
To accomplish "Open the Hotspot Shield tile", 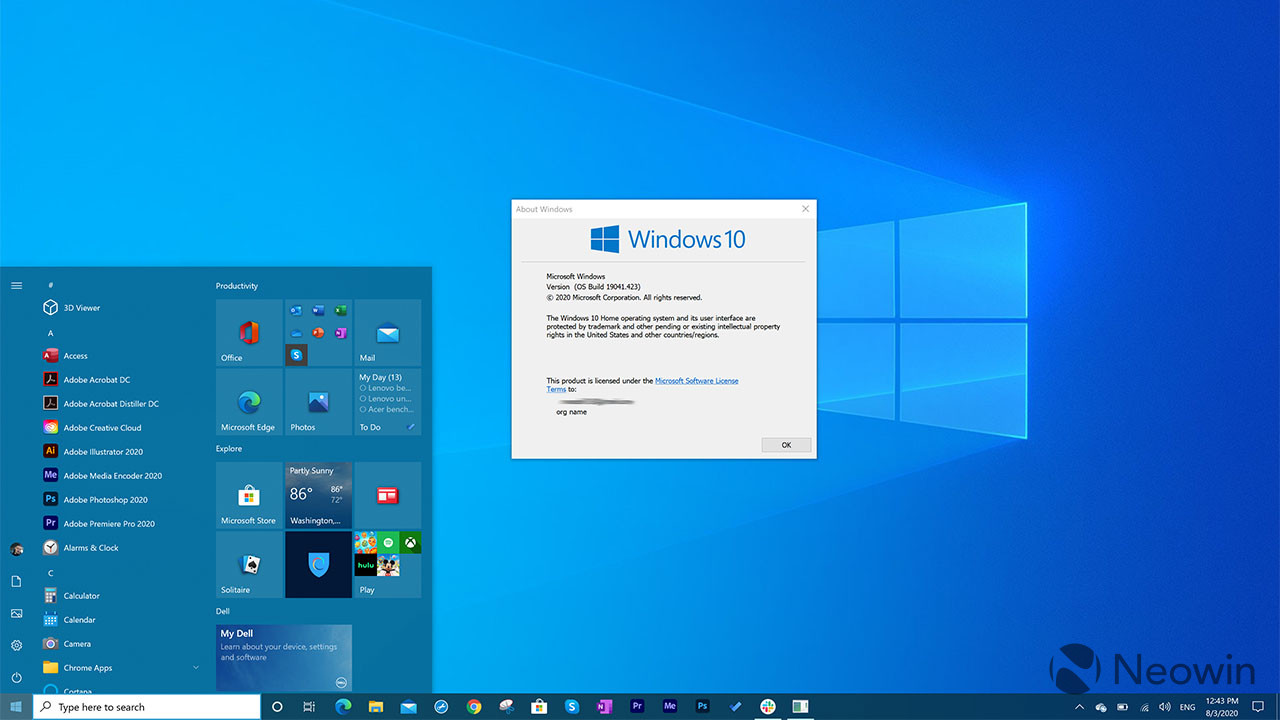I will point(318,564).
